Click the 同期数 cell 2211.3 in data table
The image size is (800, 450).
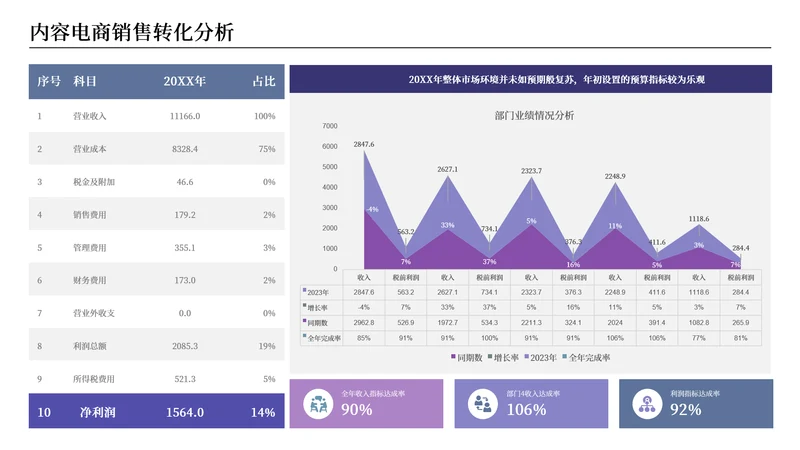tap(531, 323)
